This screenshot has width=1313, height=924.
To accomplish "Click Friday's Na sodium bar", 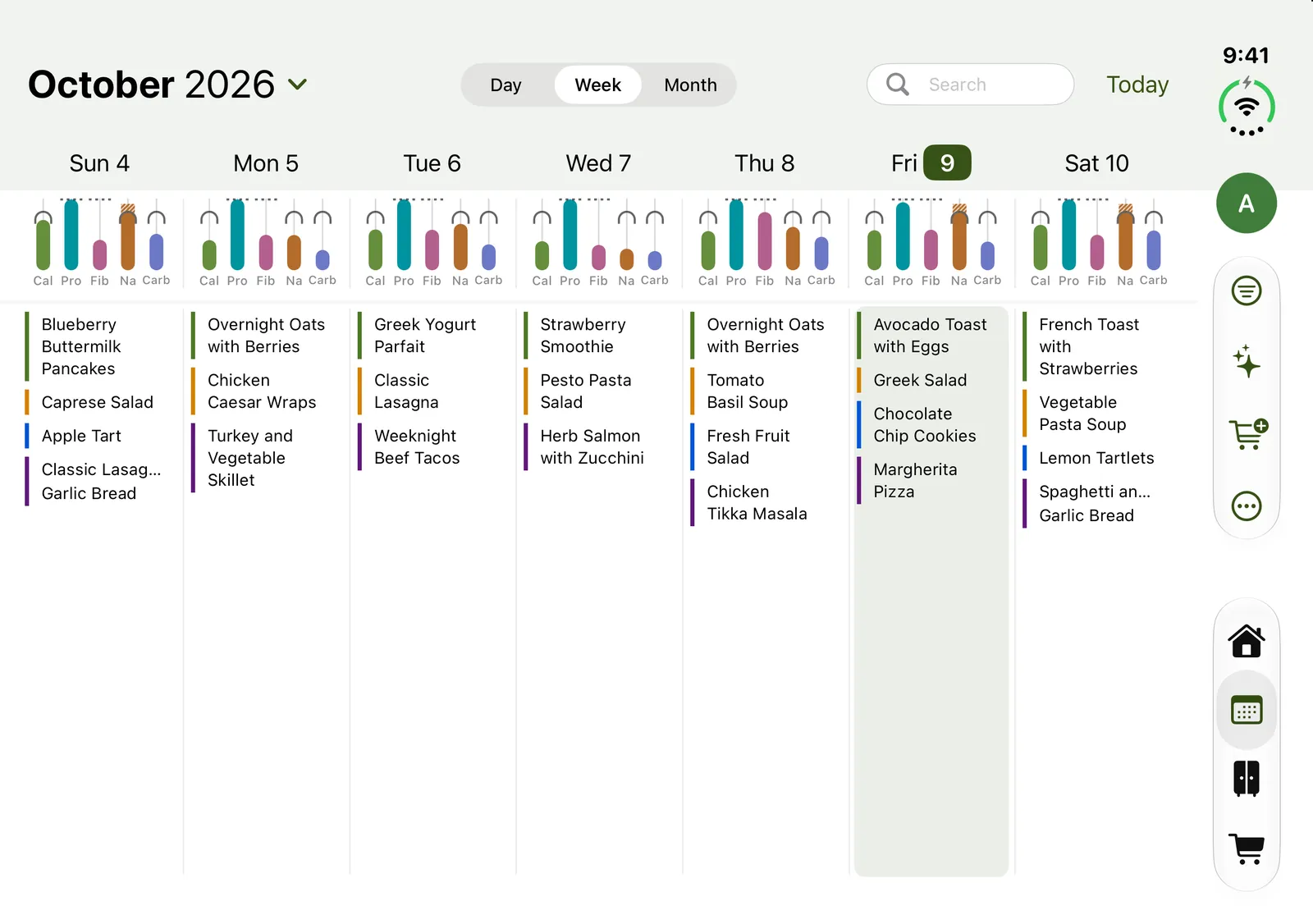I will 958,238.
